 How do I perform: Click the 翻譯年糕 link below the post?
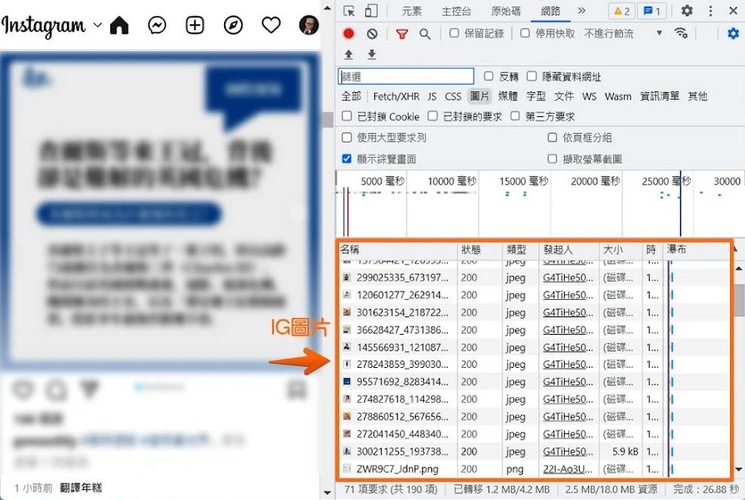[81, 488]
